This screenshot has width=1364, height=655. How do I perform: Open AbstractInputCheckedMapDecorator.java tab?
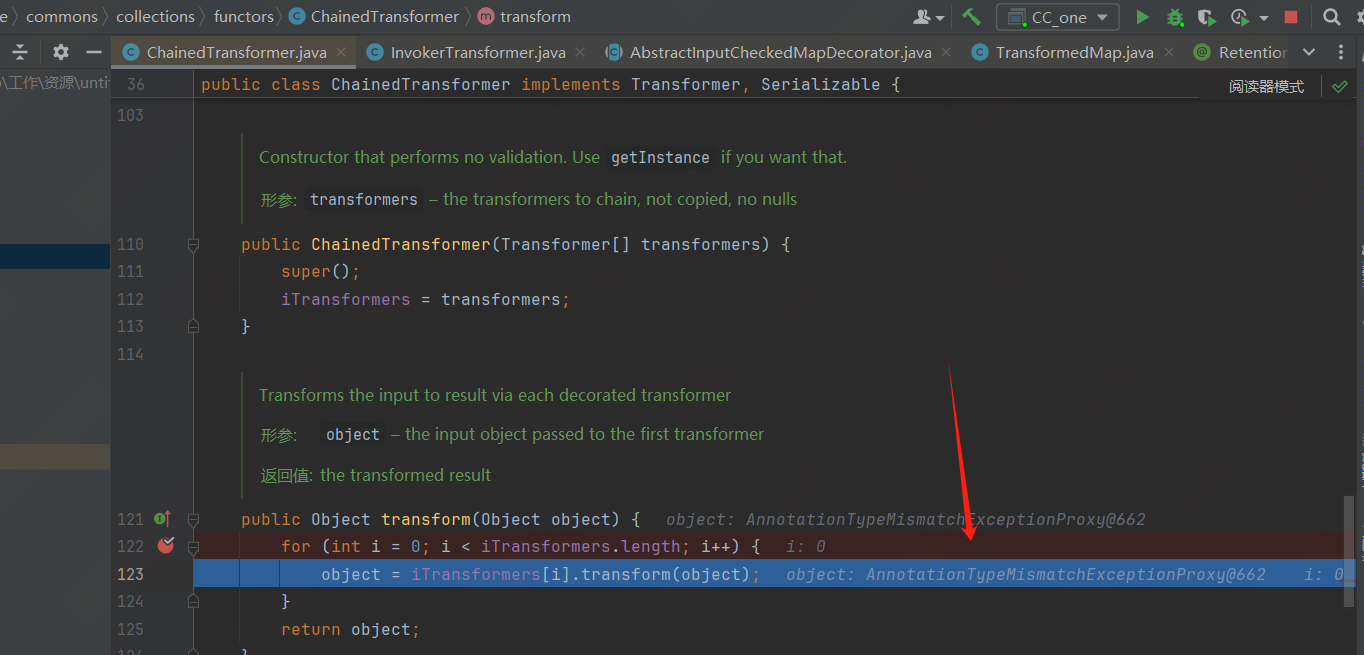pos(780,52)
